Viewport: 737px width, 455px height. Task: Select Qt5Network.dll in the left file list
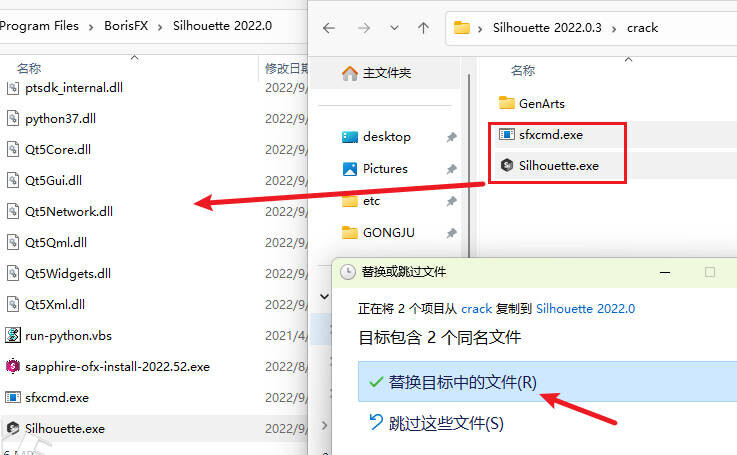coord(69,211)
